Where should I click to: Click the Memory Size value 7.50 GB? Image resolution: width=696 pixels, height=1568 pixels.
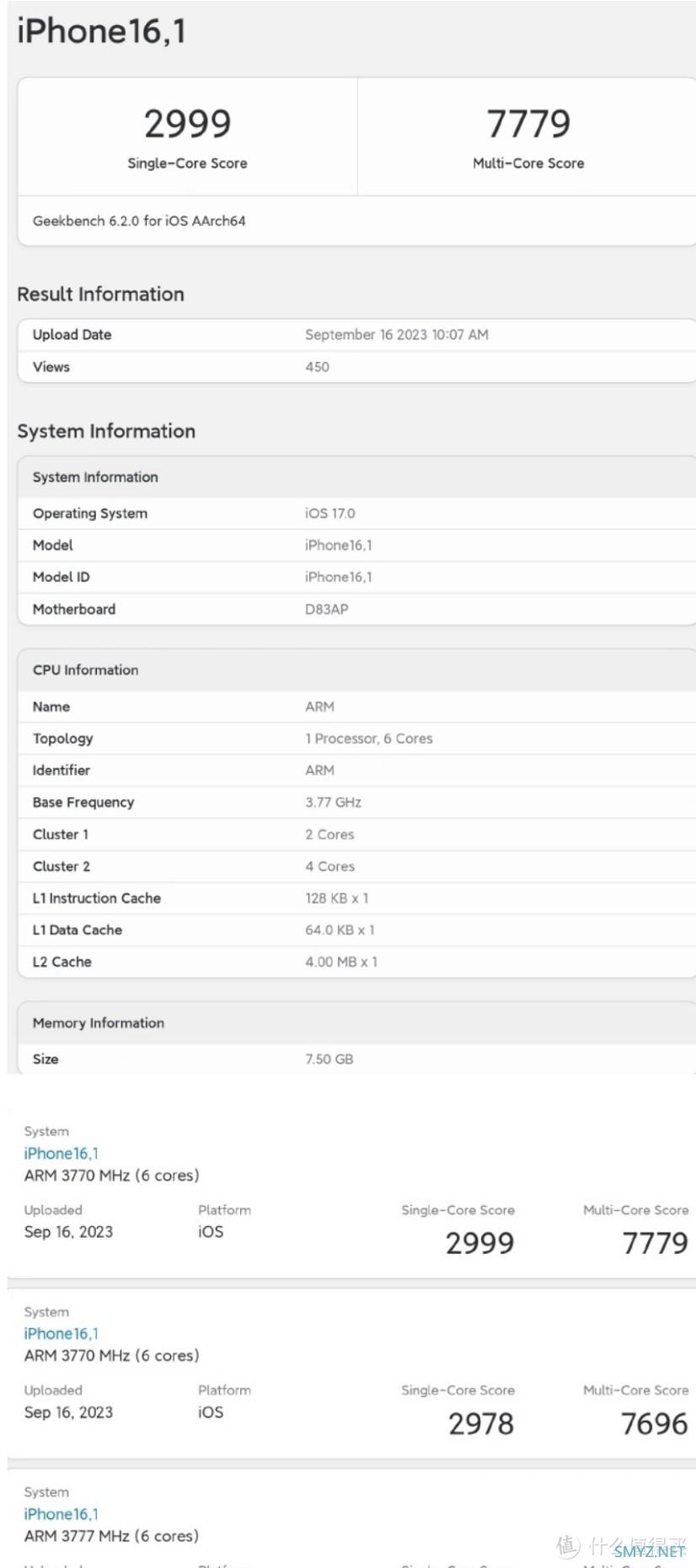click(329, 1059)
